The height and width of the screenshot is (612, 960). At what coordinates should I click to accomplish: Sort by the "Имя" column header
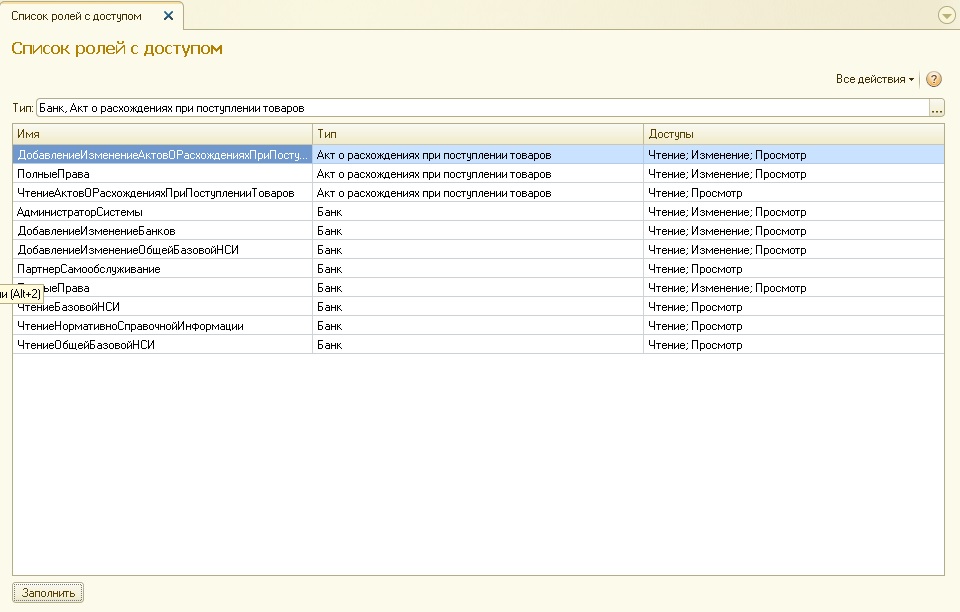tap(162, 134)
